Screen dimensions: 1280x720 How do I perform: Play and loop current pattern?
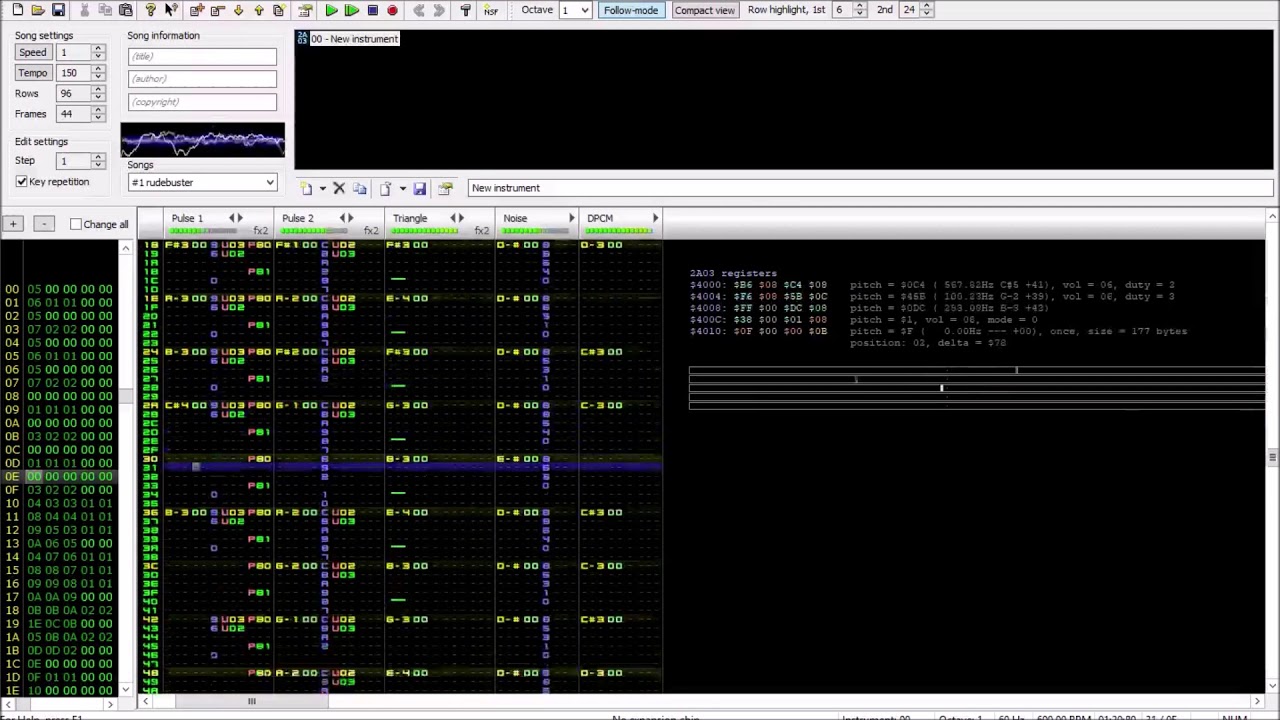coord(352,10)
